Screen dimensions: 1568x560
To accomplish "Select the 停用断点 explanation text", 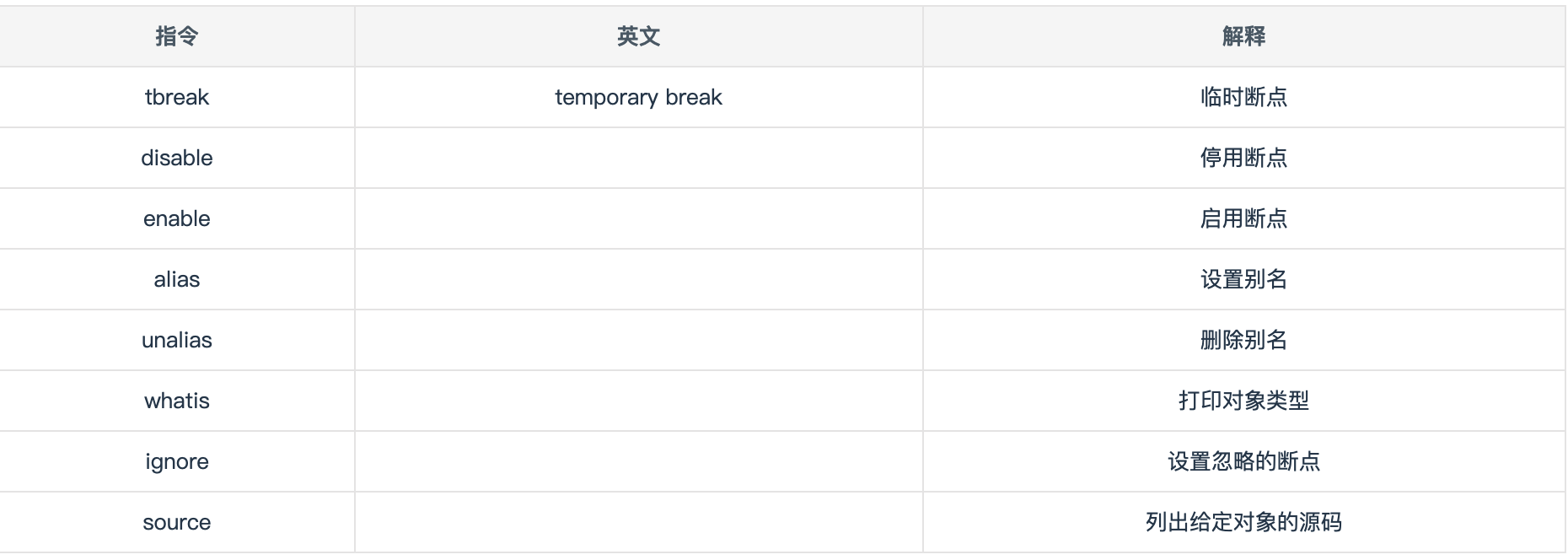I will [x=1243, y=158].
